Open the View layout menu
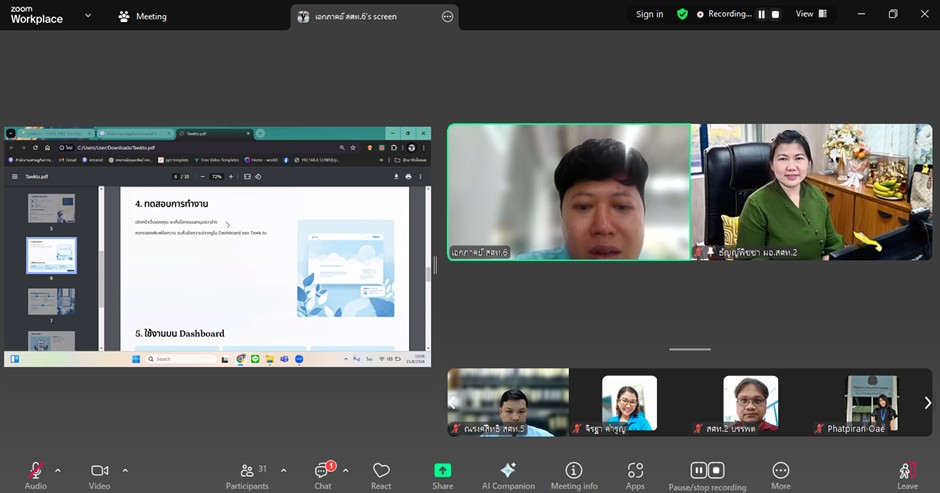 (x=811, y=15)
